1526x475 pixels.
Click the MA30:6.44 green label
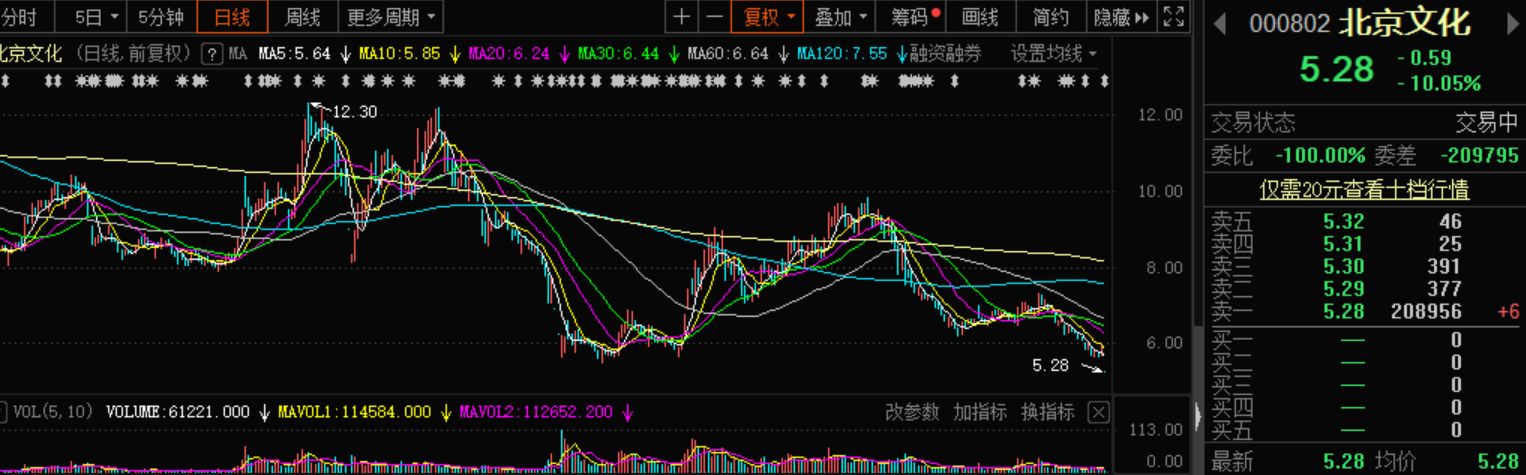pos(619,53)
